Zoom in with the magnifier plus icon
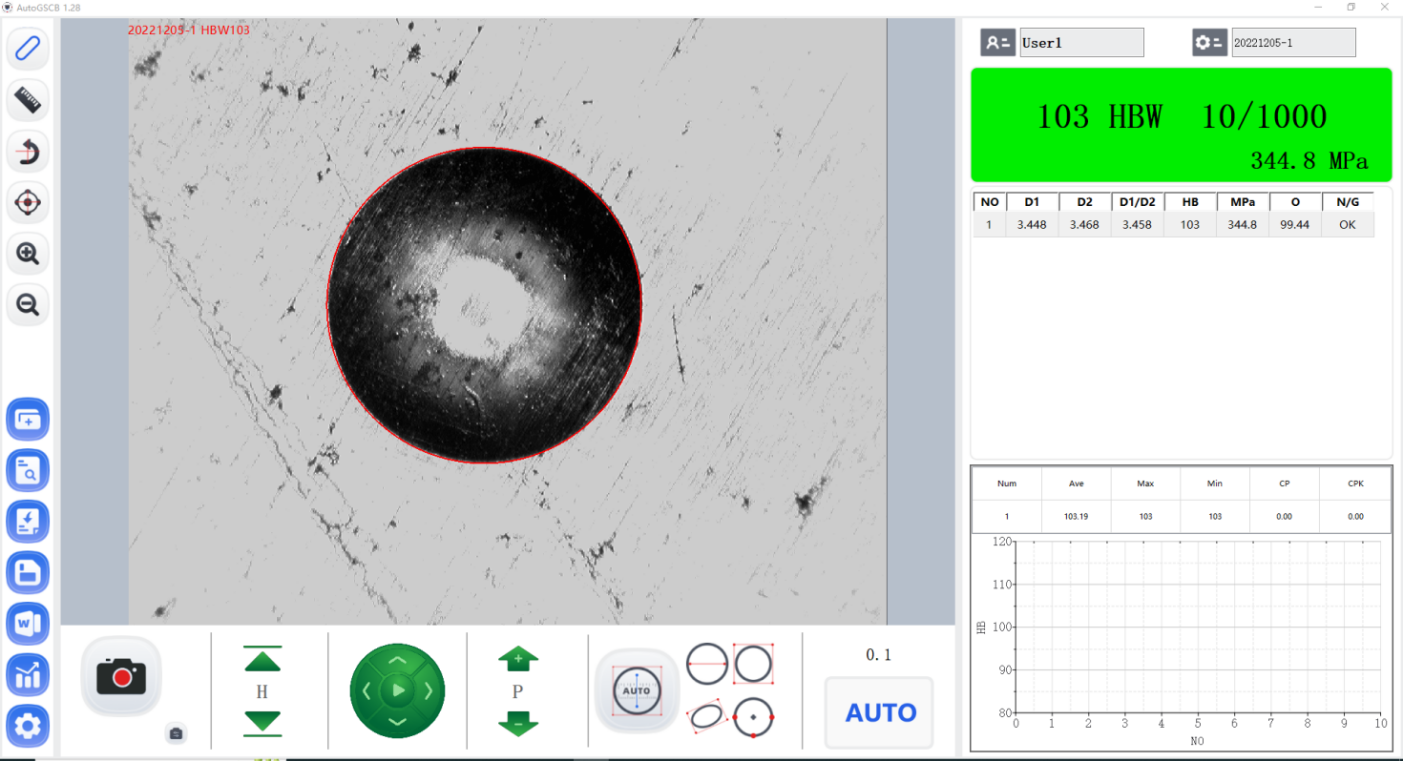 tap(28, 254)
